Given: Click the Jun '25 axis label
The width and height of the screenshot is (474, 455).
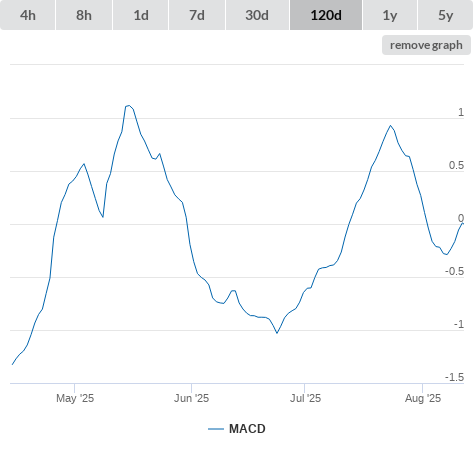Looking at the screenshot, I should click(x=191, y=398).
